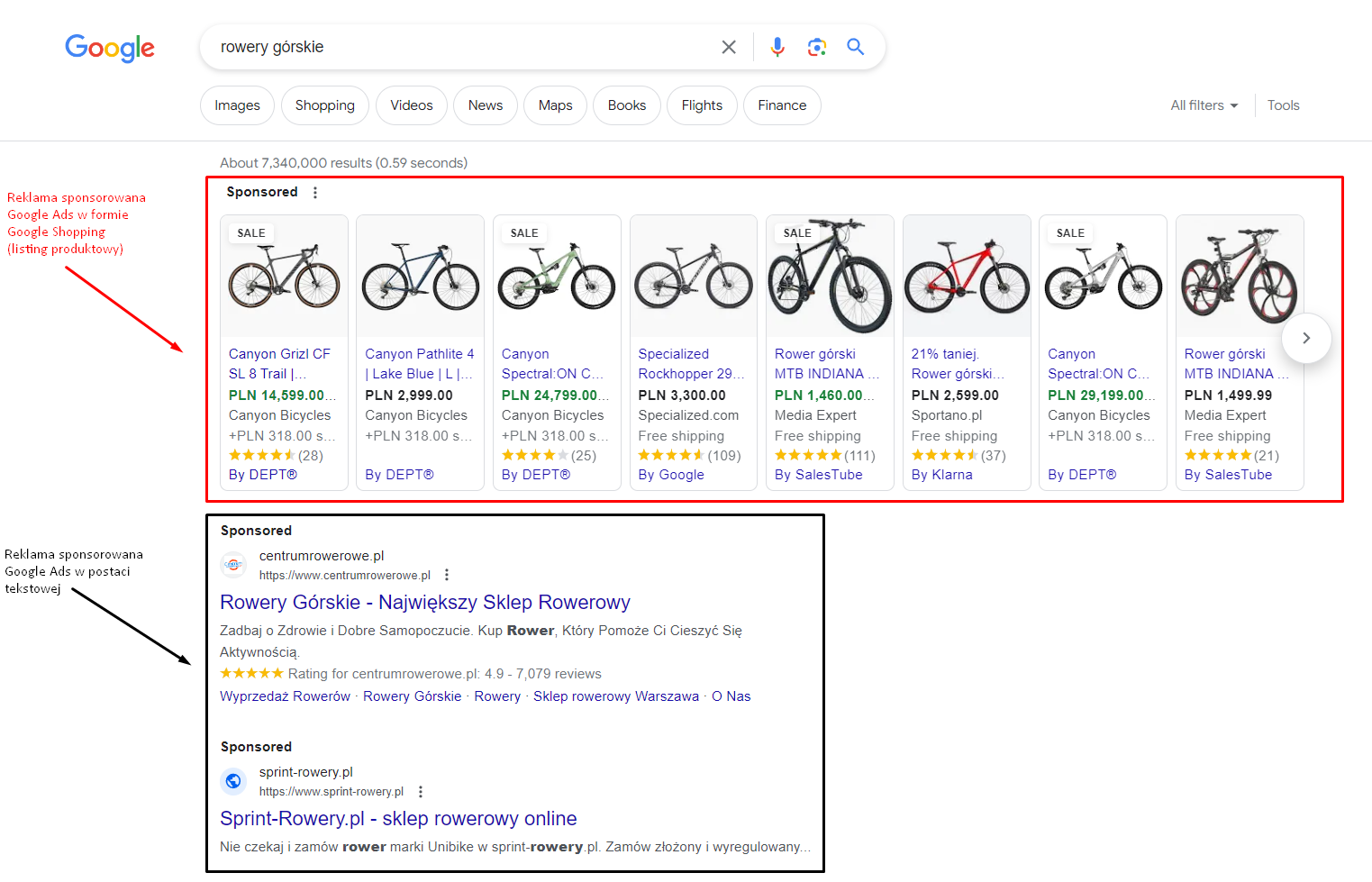
Task: Show next products with carousel arrow
Action: coord(1306,338)
